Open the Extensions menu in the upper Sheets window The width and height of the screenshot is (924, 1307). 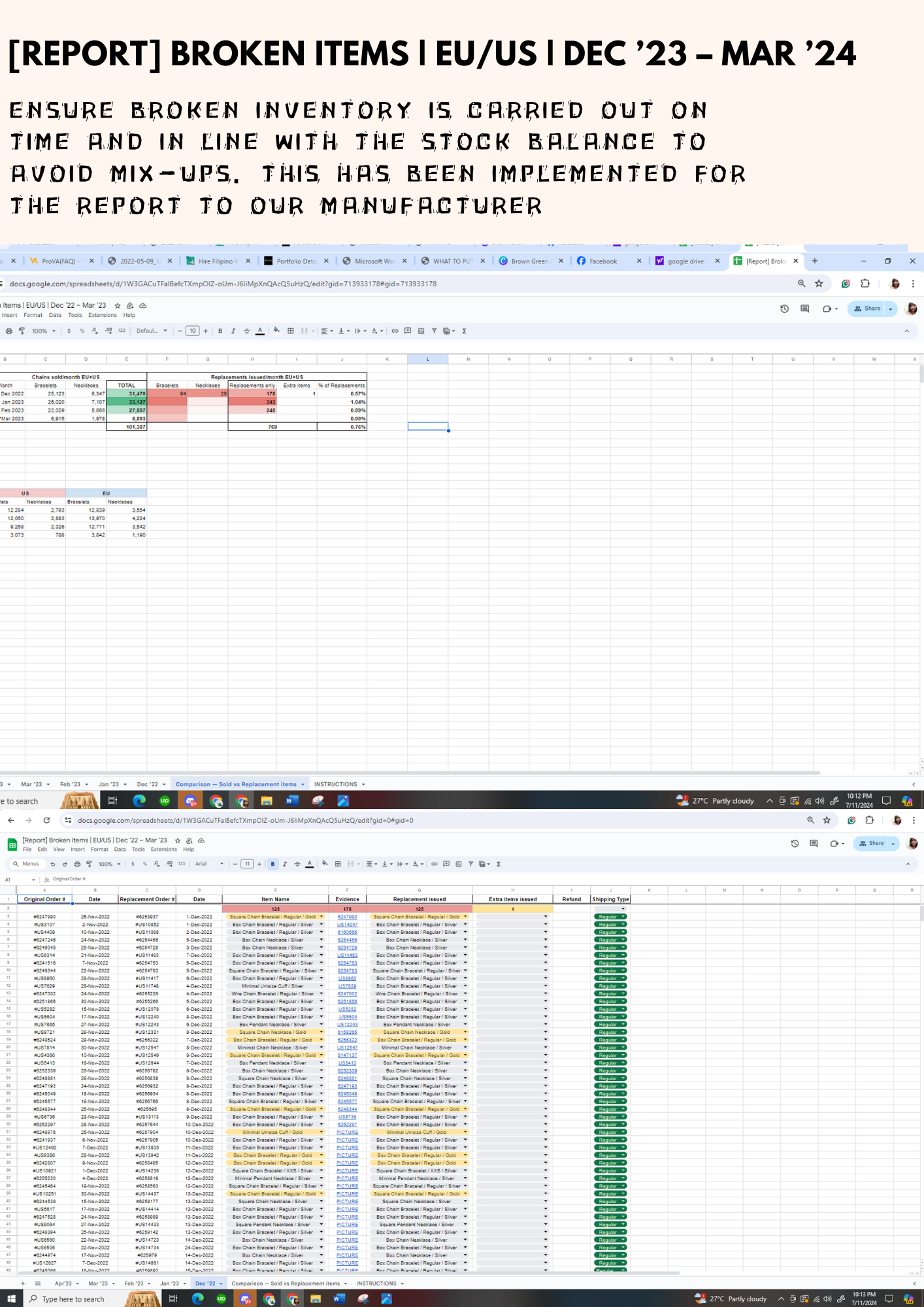(103, 315)
